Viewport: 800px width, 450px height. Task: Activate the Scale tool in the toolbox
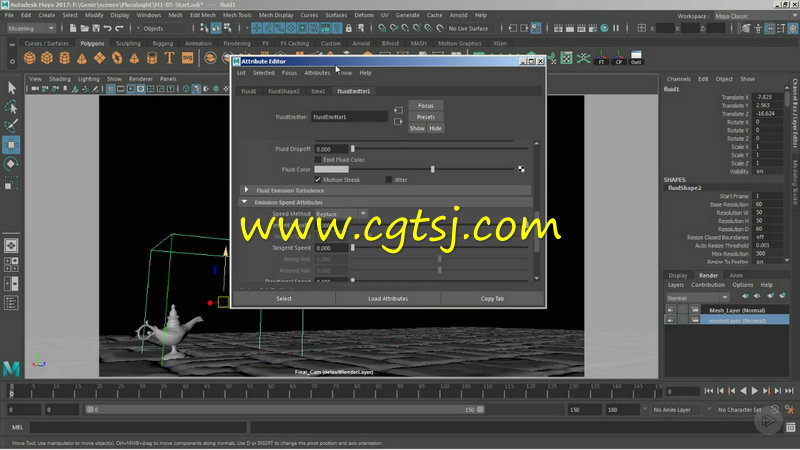click(x=11, y=183)
